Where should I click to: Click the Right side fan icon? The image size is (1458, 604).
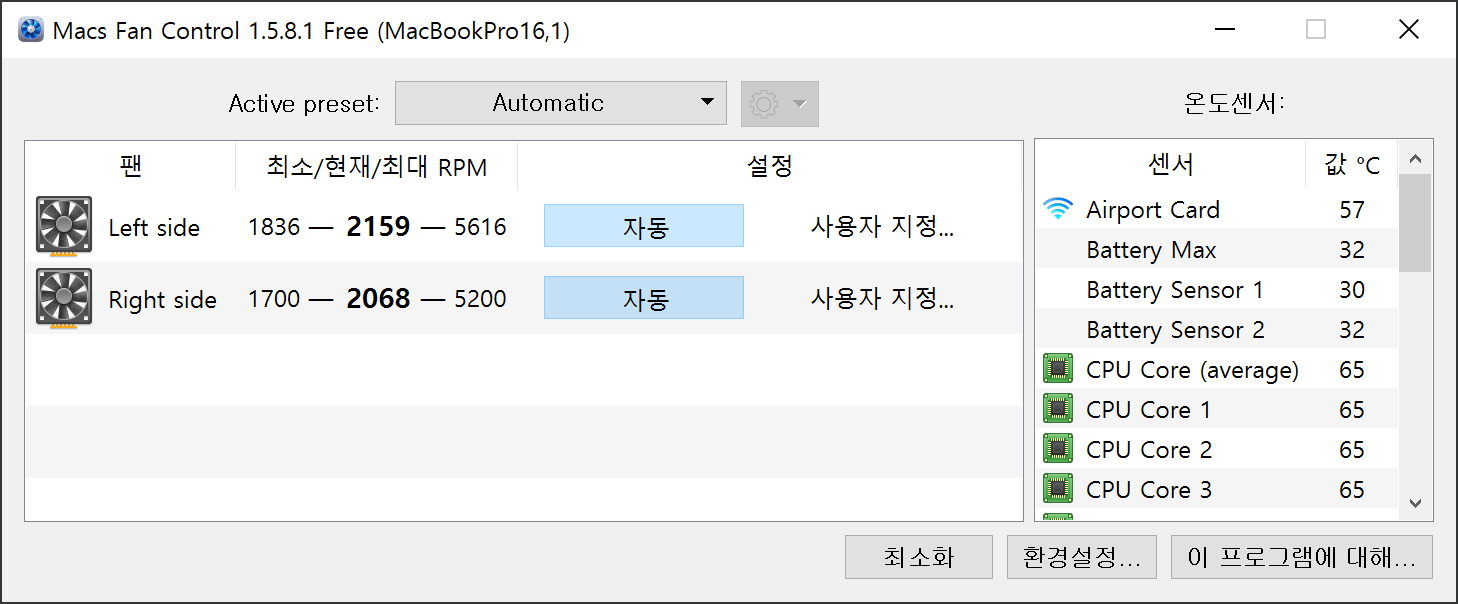click(x=64, y=297)
